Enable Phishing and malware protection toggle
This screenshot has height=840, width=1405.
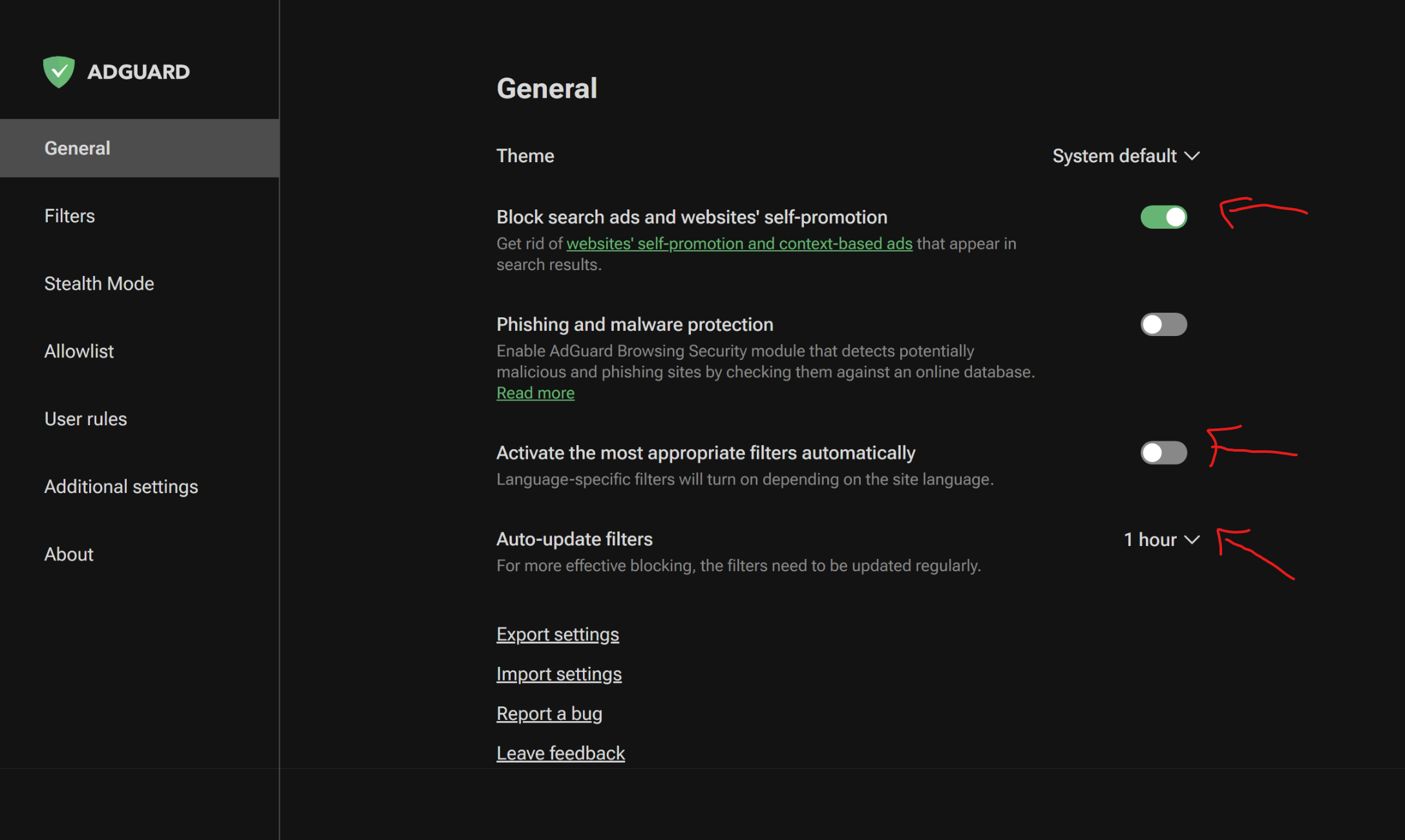(1163, 324)
